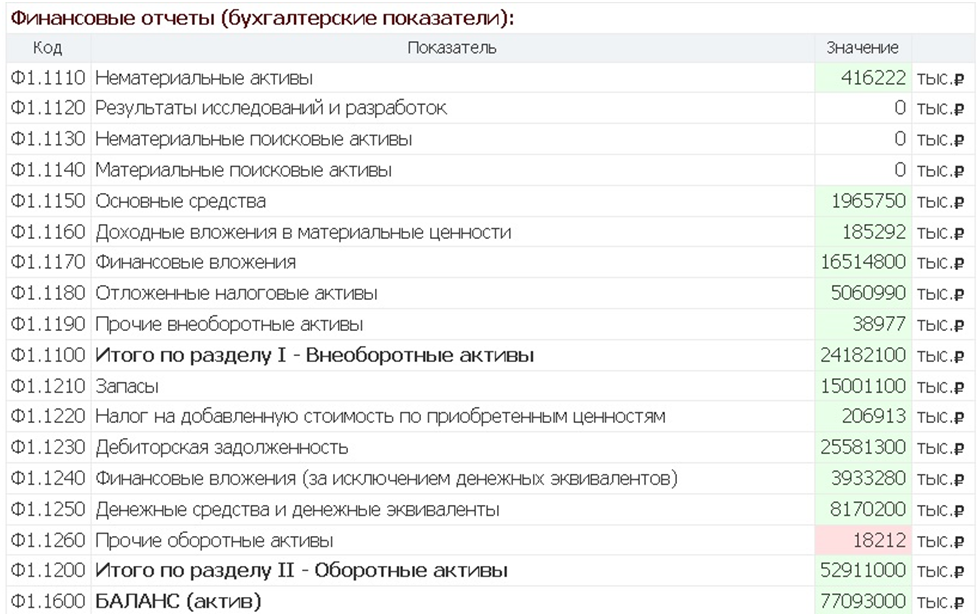Select value 52911000
The height and width of the screenshot is (616, 979).
point(863,570)
